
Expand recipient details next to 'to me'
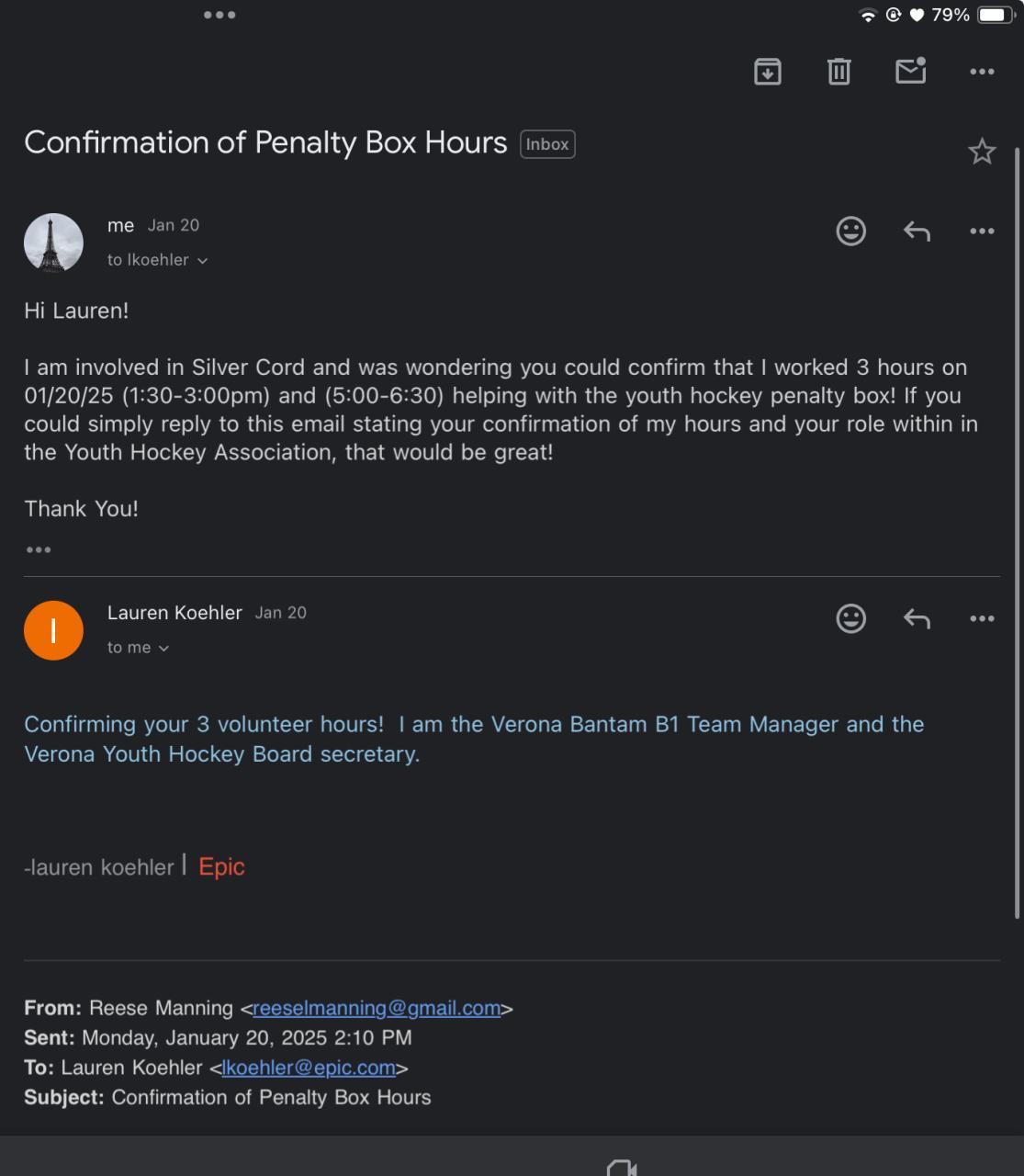point(163,649)
